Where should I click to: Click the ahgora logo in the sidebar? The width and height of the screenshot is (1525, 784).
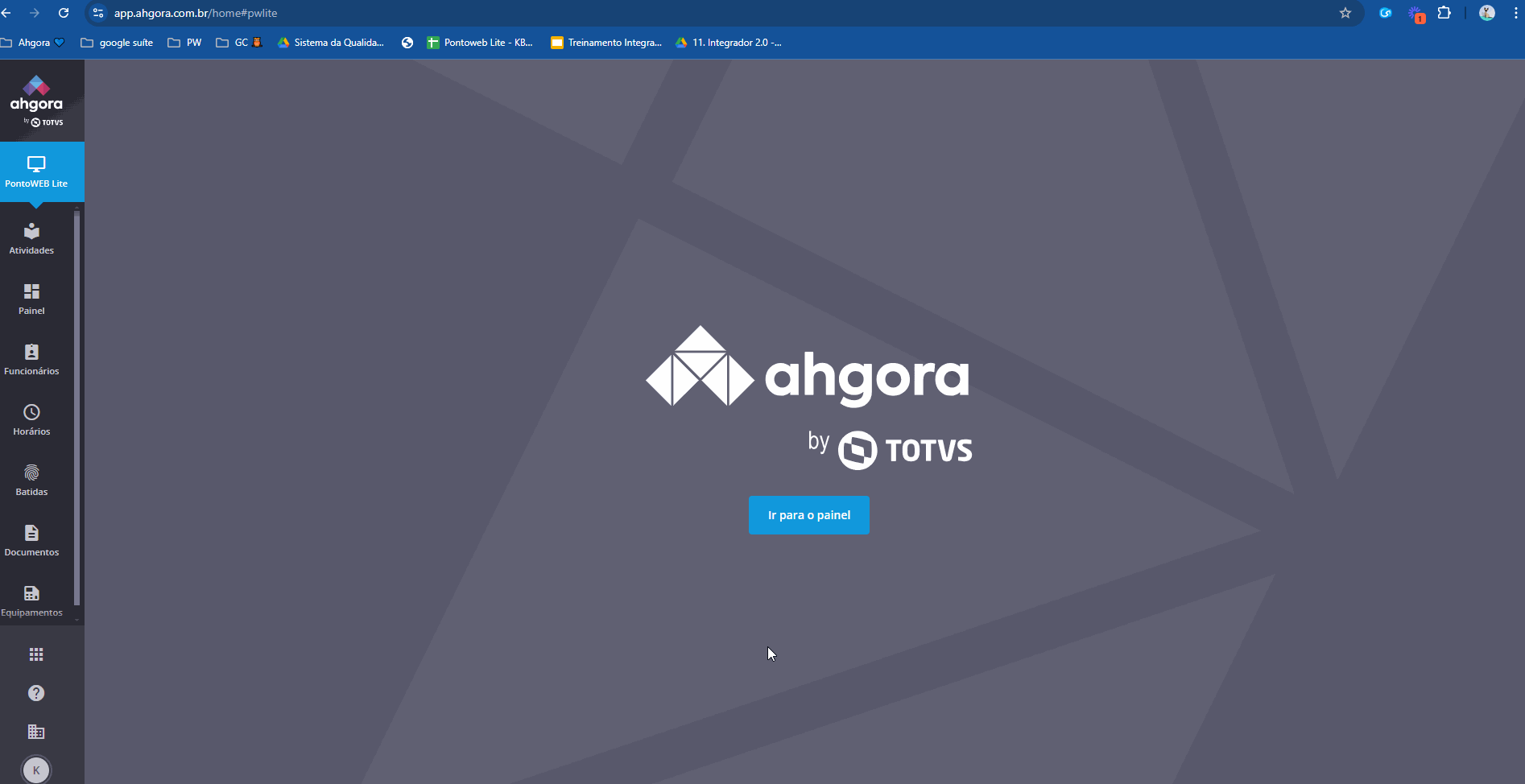pos(37,101)
